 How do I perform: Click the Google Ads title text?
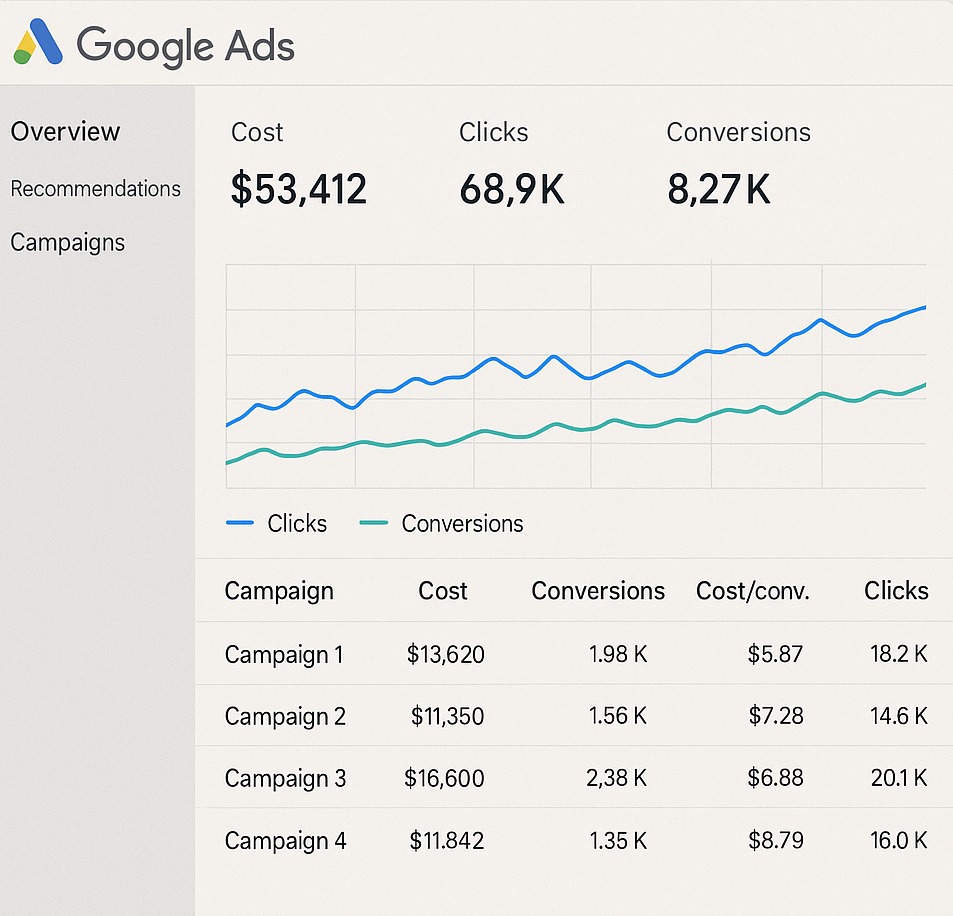click(x=185, y=46)
